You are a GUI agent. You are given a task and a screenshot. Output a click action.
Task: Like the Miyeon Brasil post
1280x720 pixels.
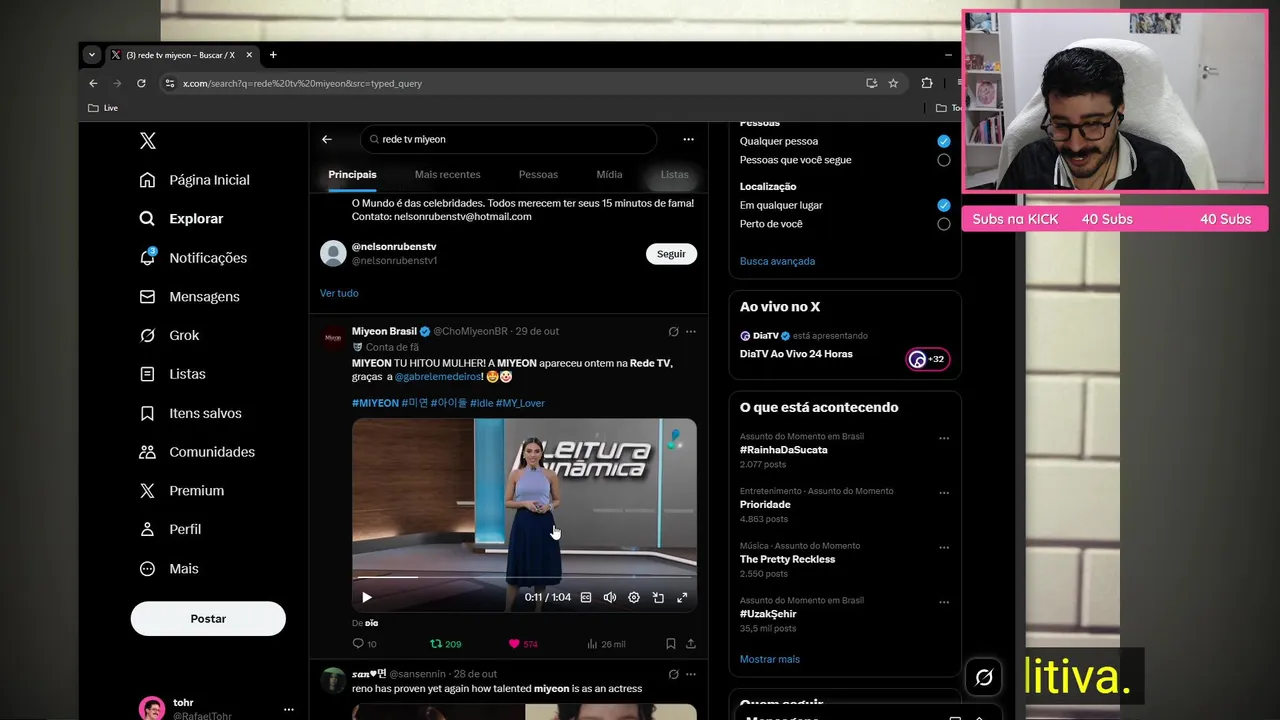(x=523, y=644)
